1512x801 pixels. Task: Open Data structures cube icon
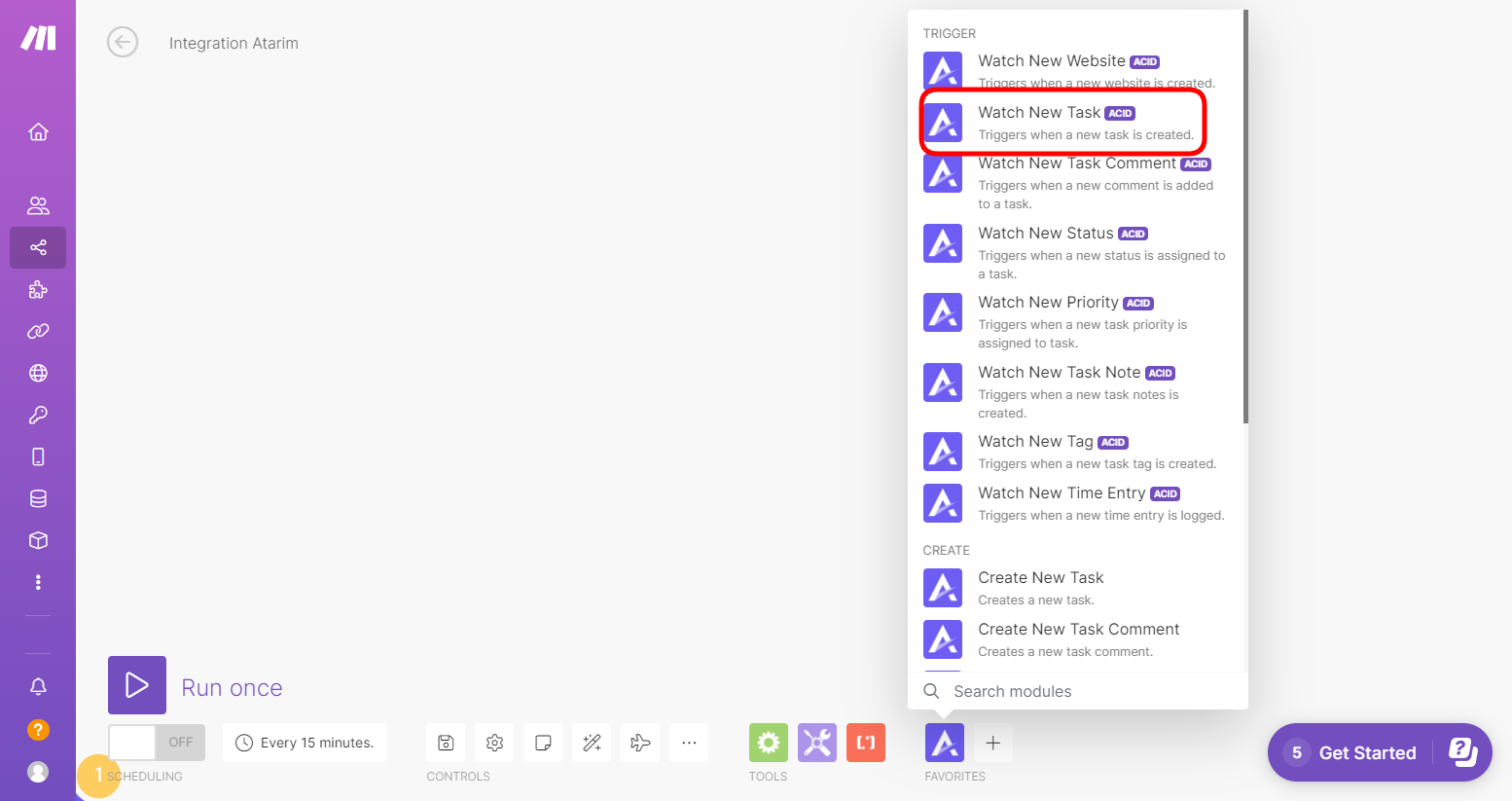[38, 540]
